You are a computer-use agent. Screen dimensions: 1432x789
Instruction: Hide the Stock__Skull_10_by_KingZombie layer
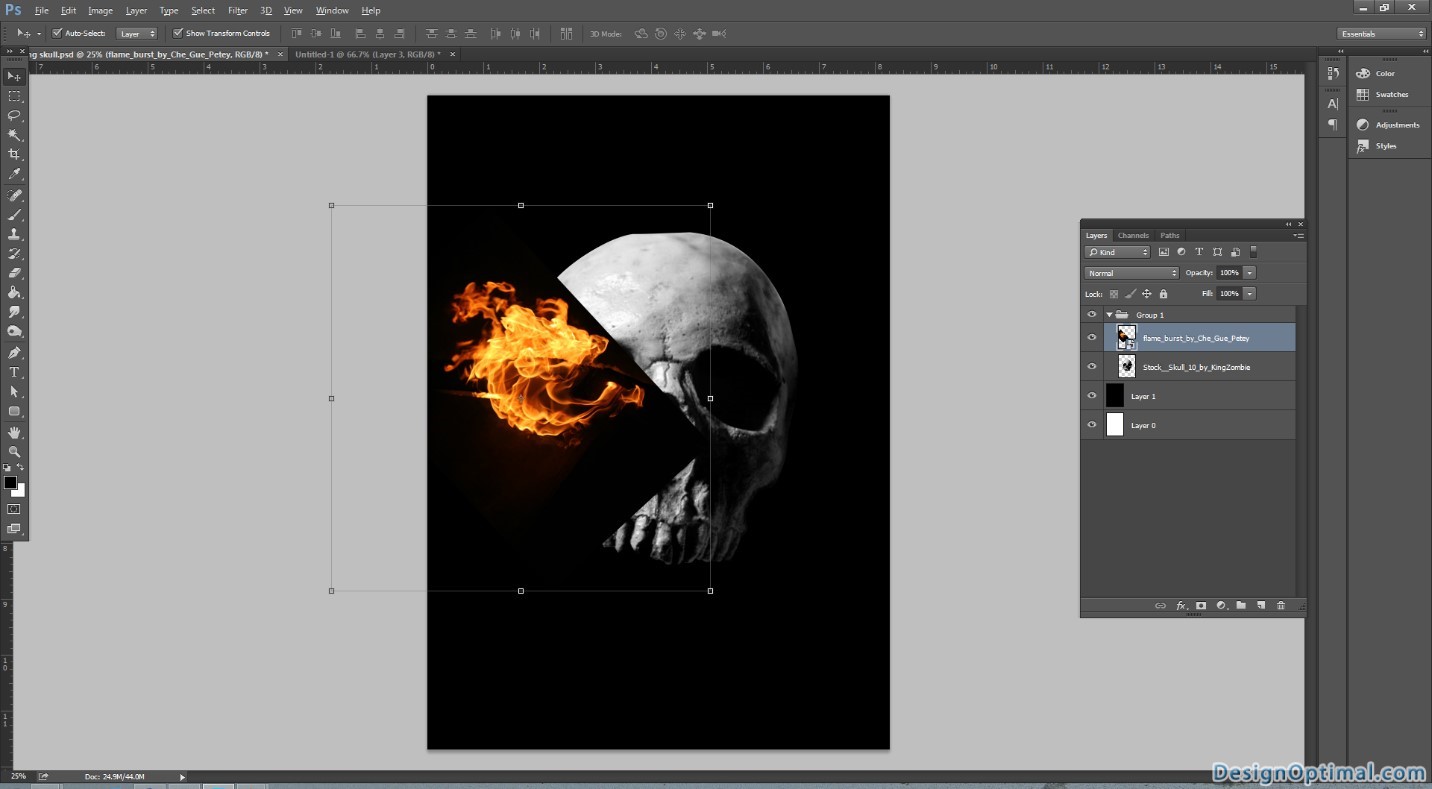tap(1092, 366)
